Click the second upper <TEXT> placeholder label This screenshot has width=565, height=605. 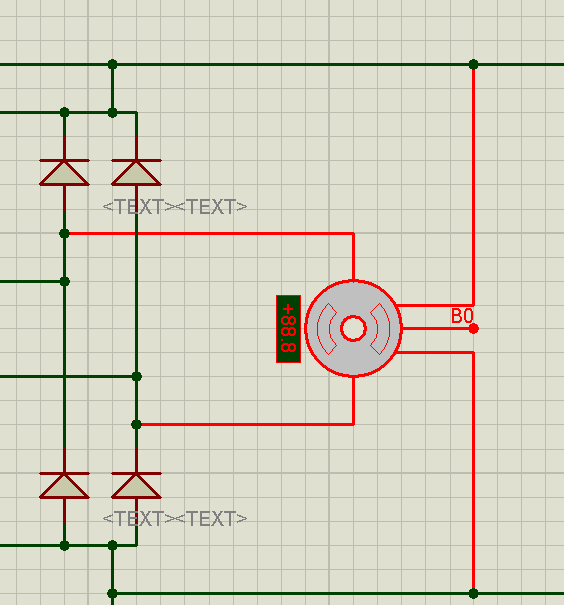click(x=211, y=207)
